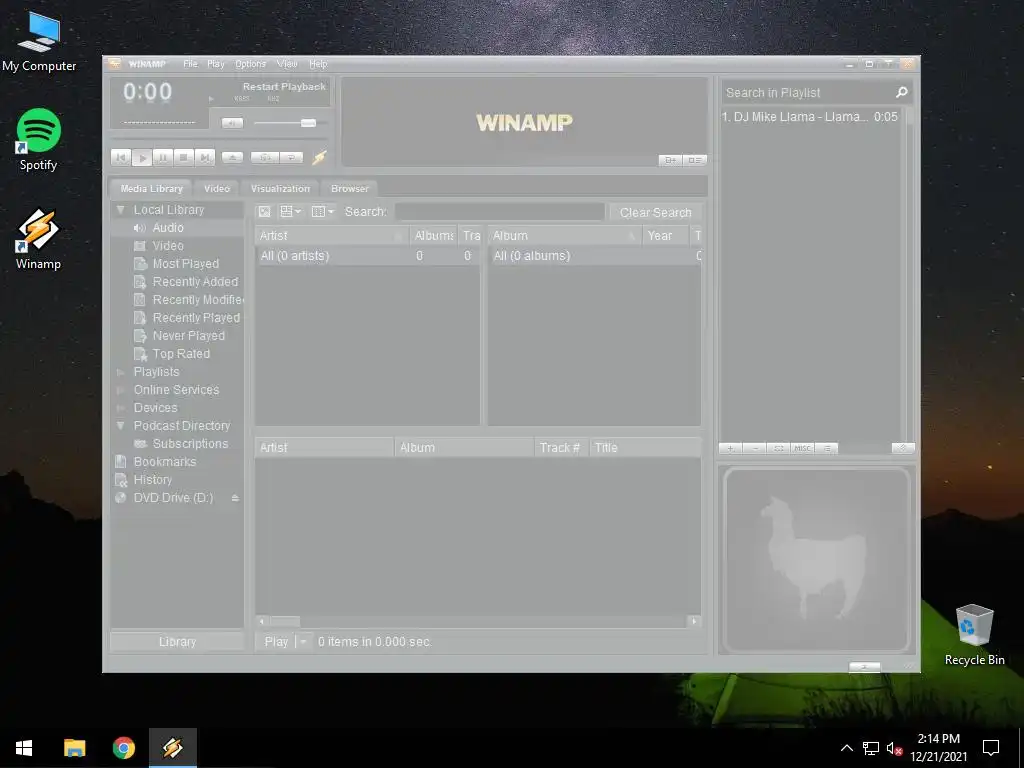The height and width of the screenshot is (768, 1024).
Task: Collapse the Local Library tree
Action: [x=120, y=210]
